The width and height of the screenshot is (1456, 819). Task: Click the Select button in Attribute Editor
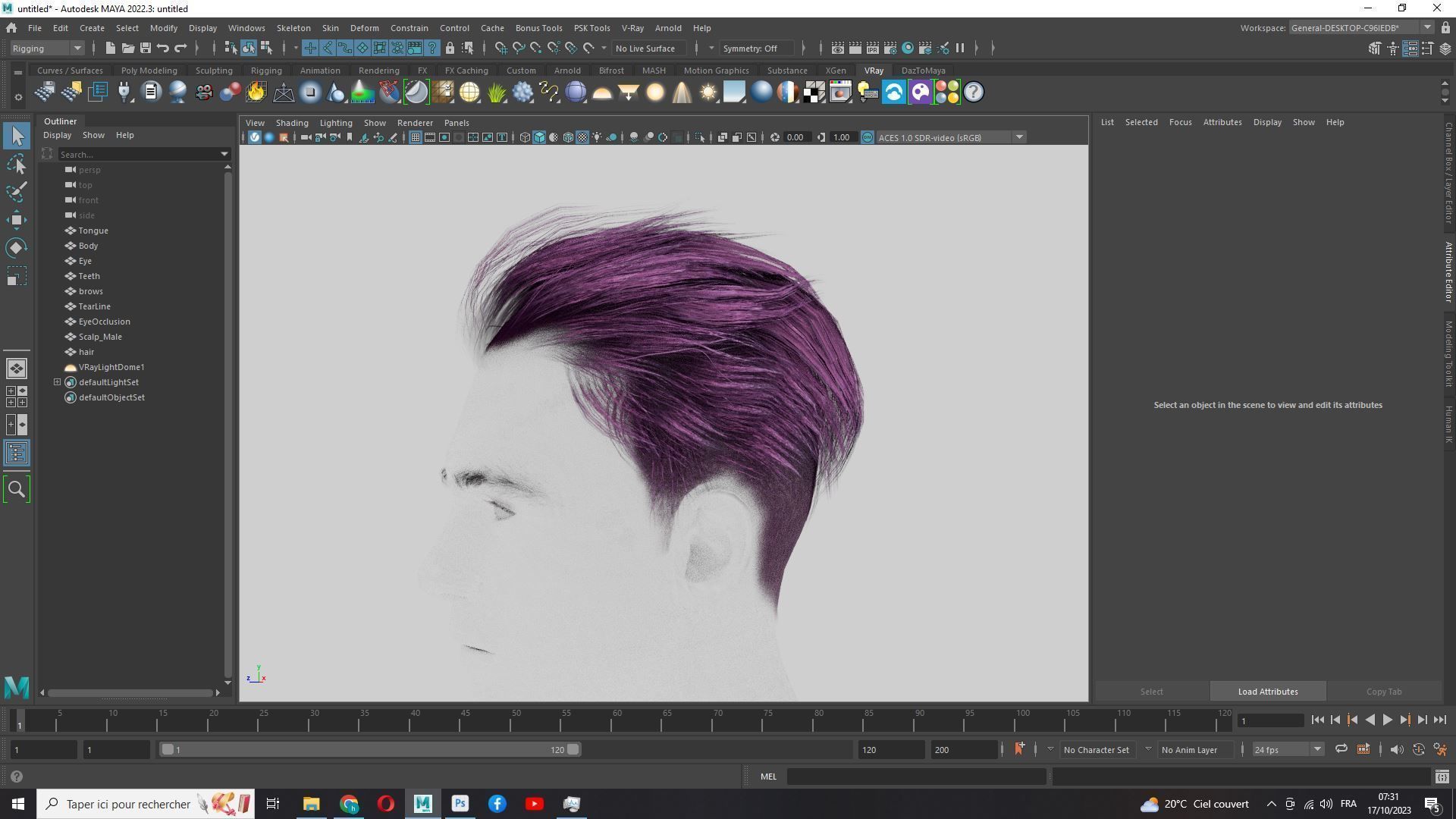tap(1151, 692)
